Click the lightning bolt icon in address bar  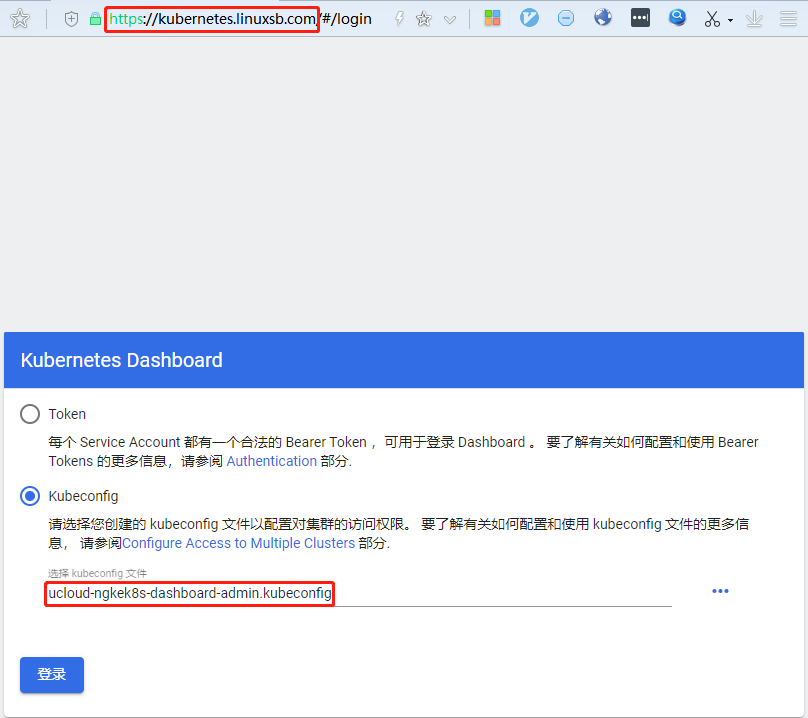[x=399, y=19]
